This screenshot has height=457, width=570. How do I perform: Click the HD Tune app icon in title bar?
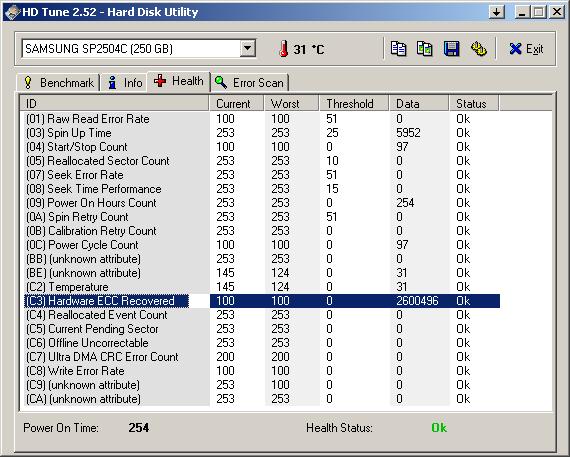(12, 12)
